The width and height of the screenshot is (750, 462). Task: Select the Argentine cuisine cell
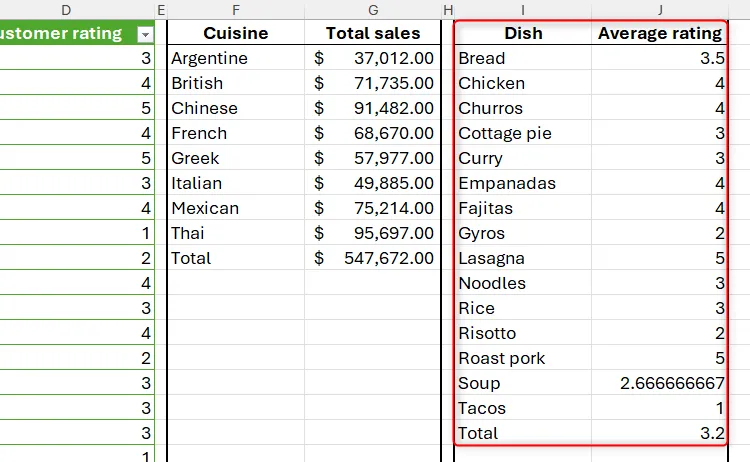click(236, 58)
